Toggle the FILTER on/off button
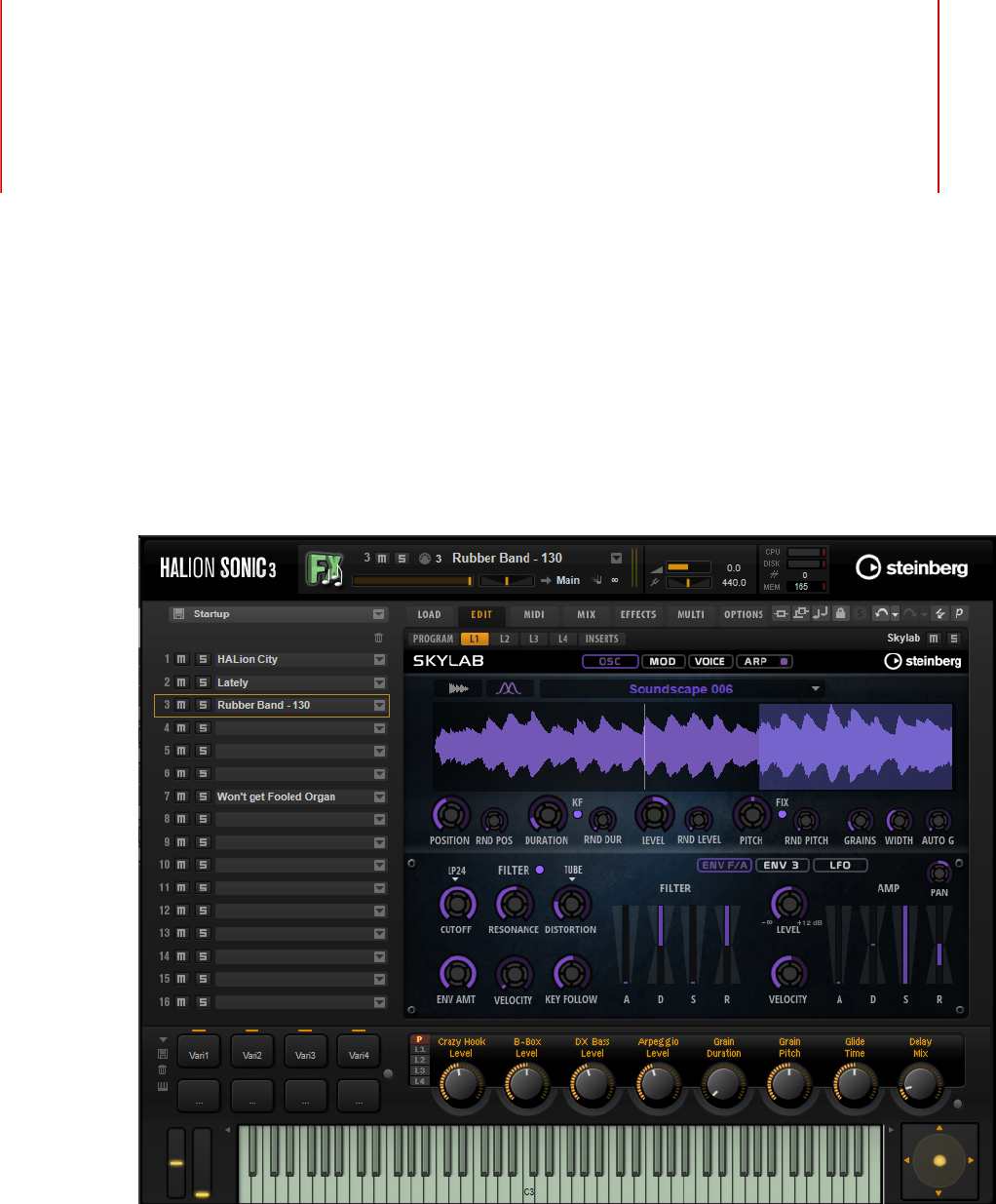 (x=539, y=870)
